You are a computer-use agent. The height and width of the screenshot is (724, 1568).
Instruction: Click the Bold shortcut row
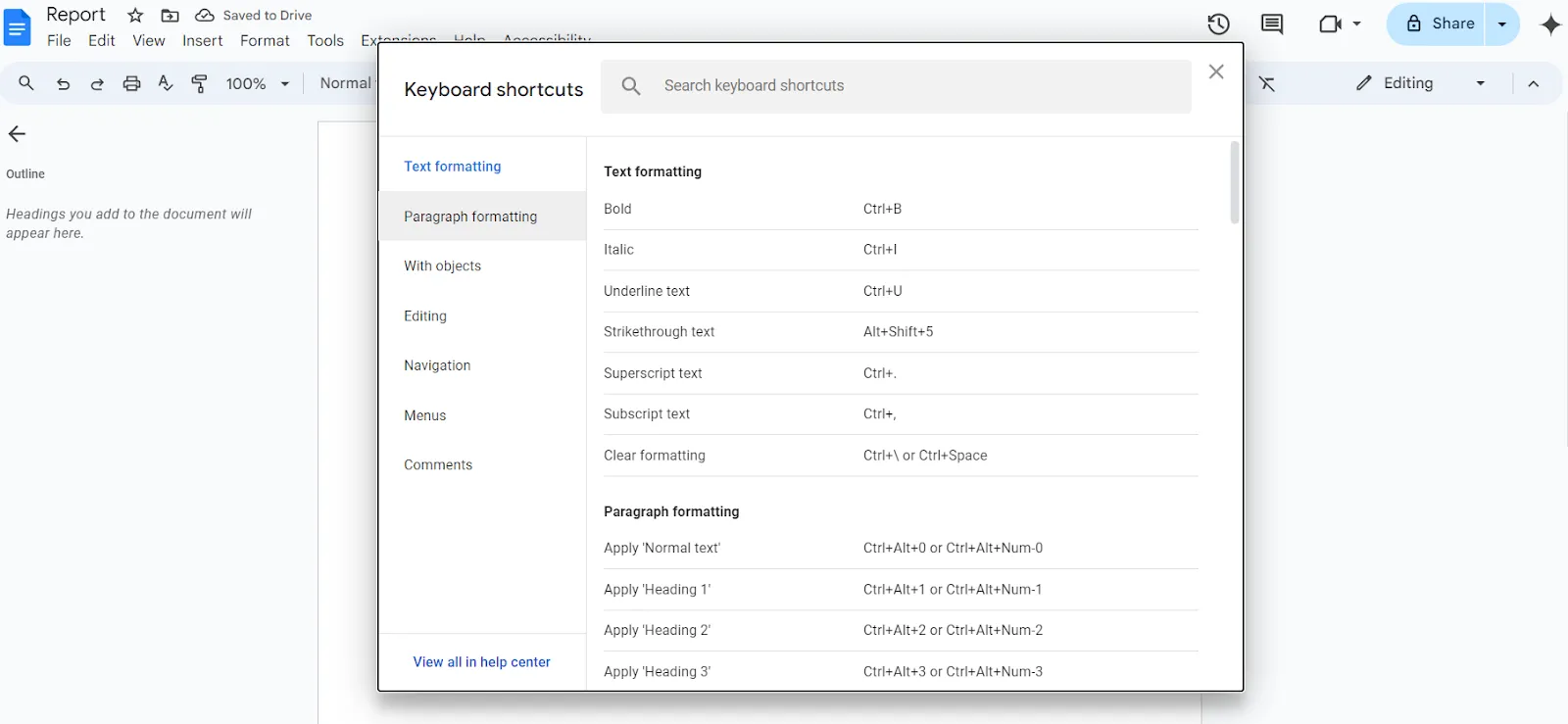[901, 209]
